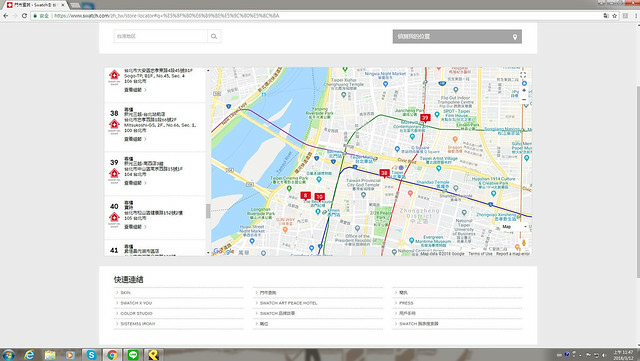The height and width of the screenshot is (361, 640).
Task: Select the Swatch store locator browser tab
Action: point(36,5)
